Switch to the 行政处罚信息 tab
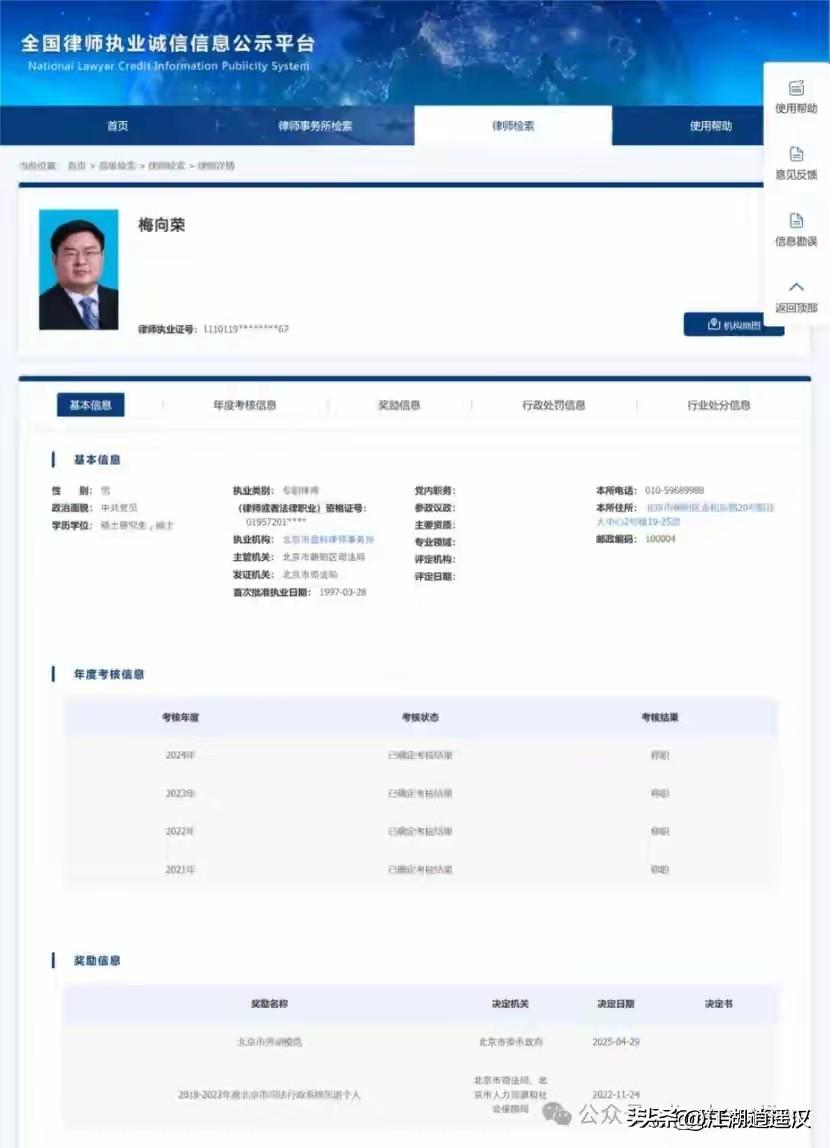 tap(553, 405)
